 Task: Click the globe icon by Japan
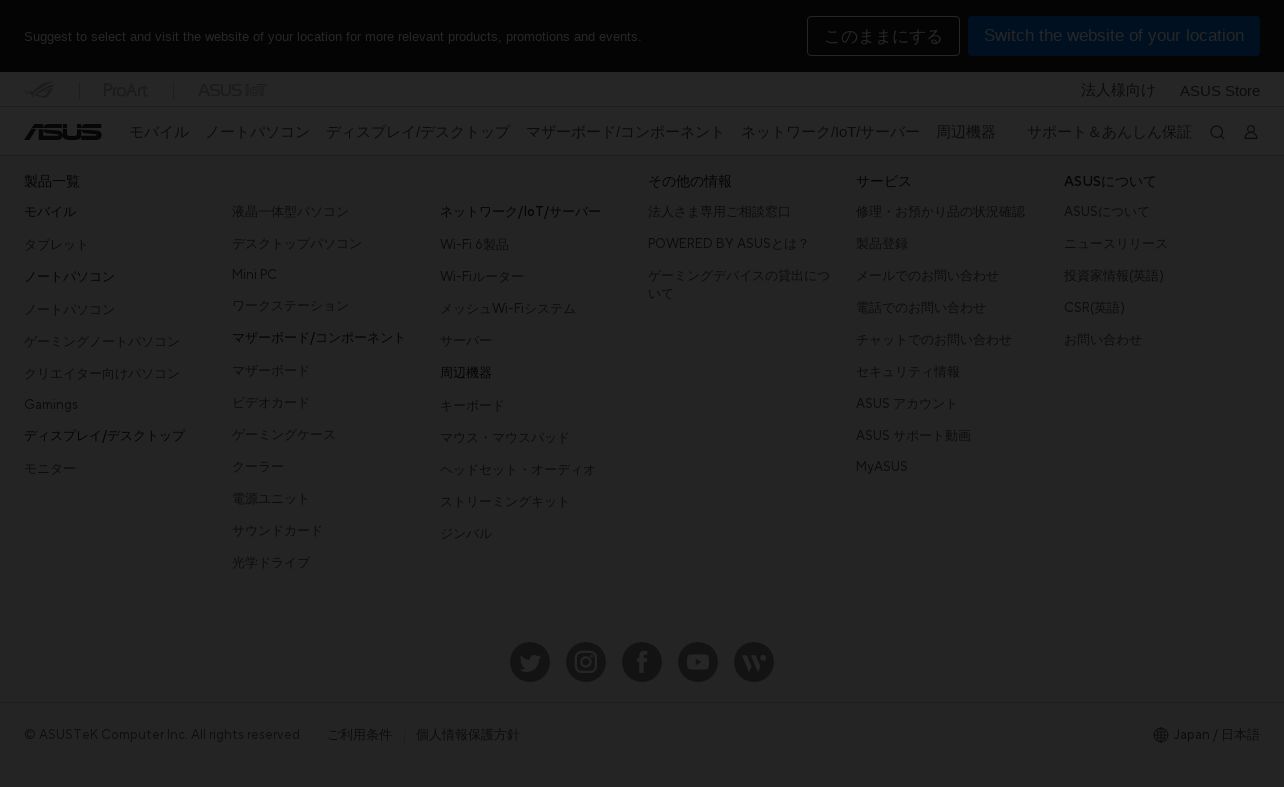coord(1161,735)
